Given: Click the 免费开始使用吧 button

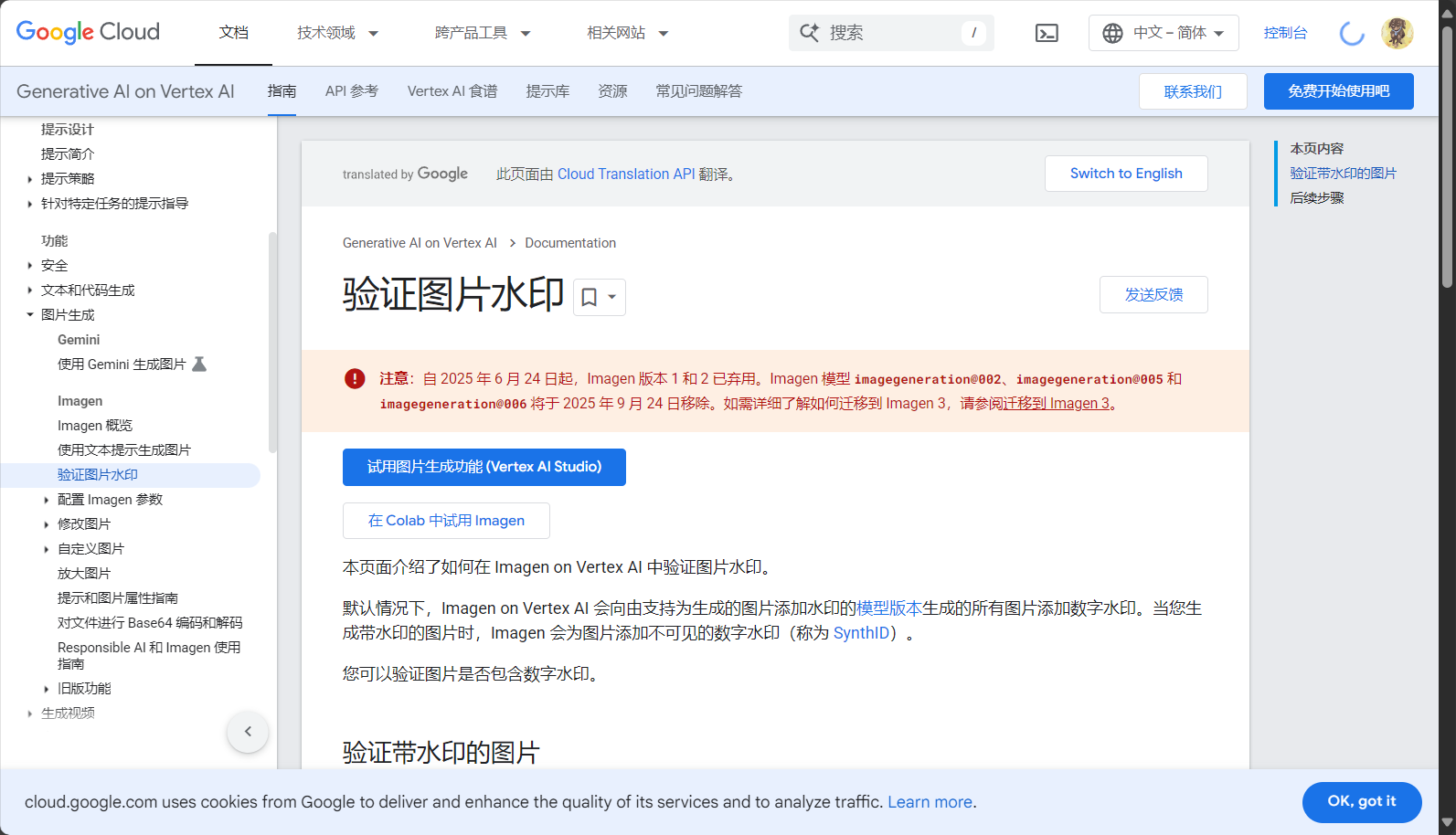Looking at the screenshot, I should click(1338, 91).
